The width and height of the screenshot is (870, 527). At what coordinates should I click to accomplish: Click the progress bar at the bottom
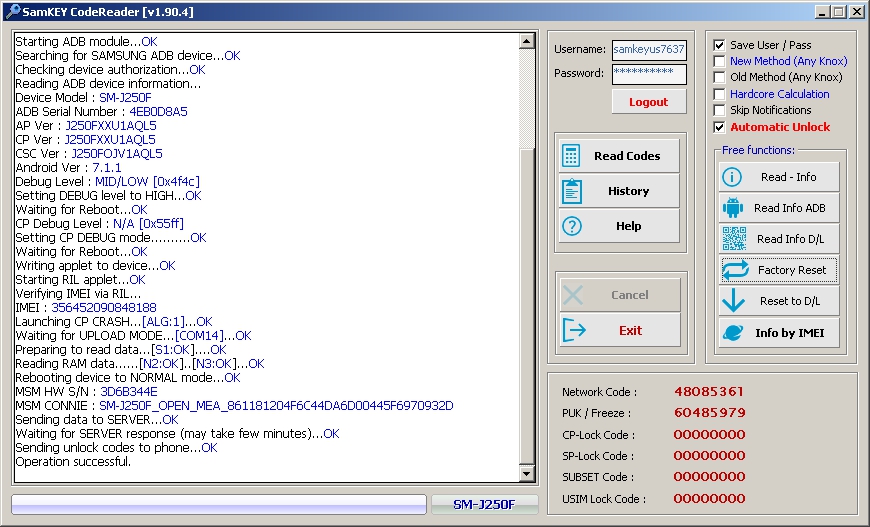click(219, 504)
